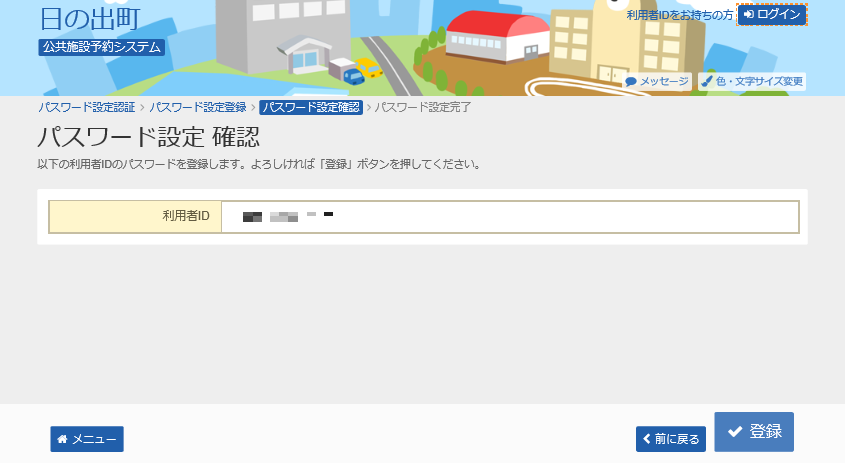
Task: Open the メッセージ link
Action: (x=657, y=81)
